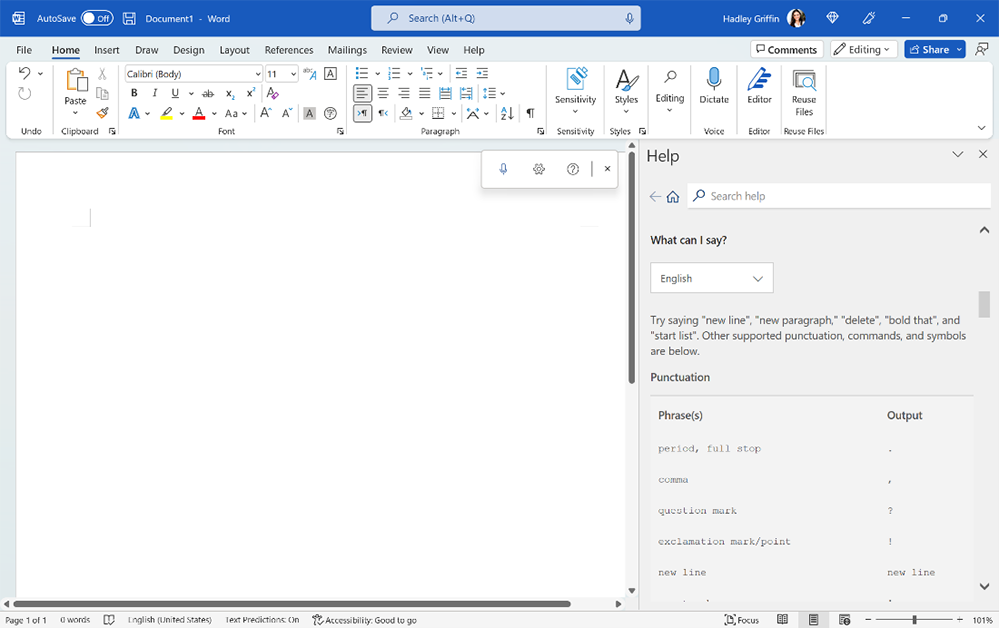The height and width of the screenshot is (628, 999).
Task: Click microphone on dictation toolbar
Action: point(503,169)
